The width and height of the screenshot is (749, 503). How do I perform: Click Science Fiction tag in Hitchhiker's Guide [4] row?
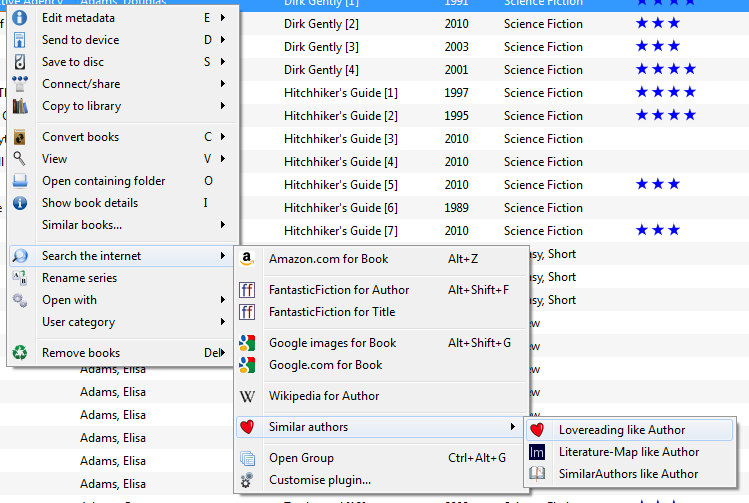coord(543,162)
